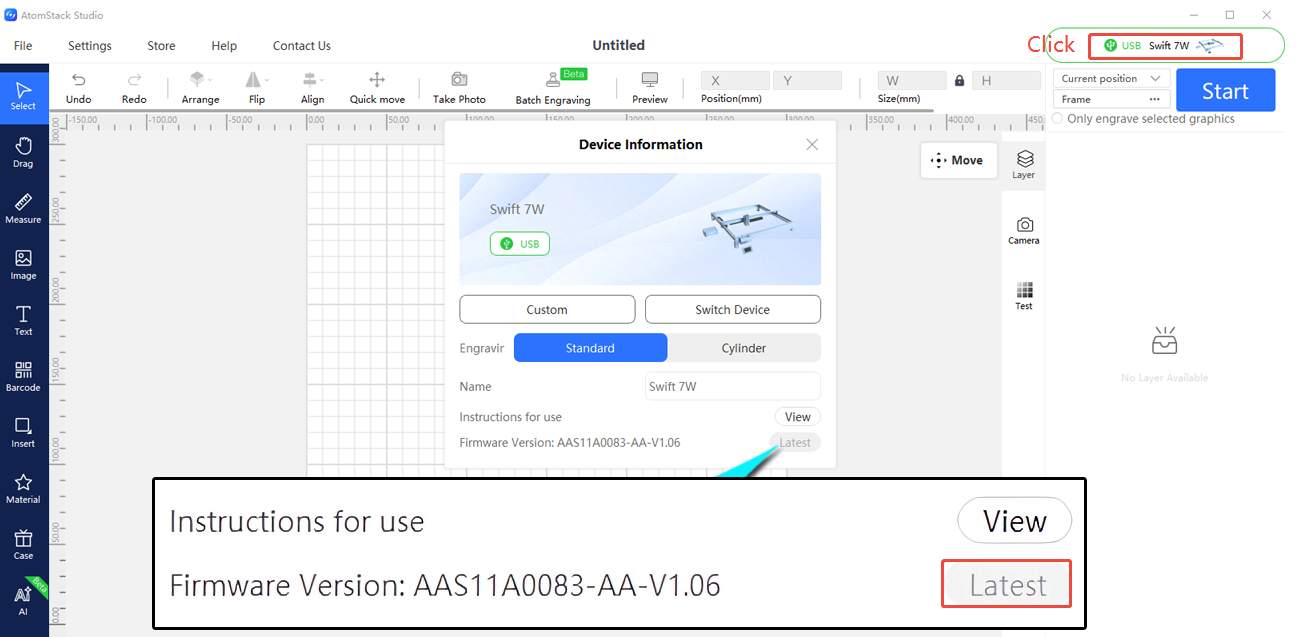This screenshot has width=1296, height=637.
Task: Select the Standard engraving mode
Action: point(590,348)
